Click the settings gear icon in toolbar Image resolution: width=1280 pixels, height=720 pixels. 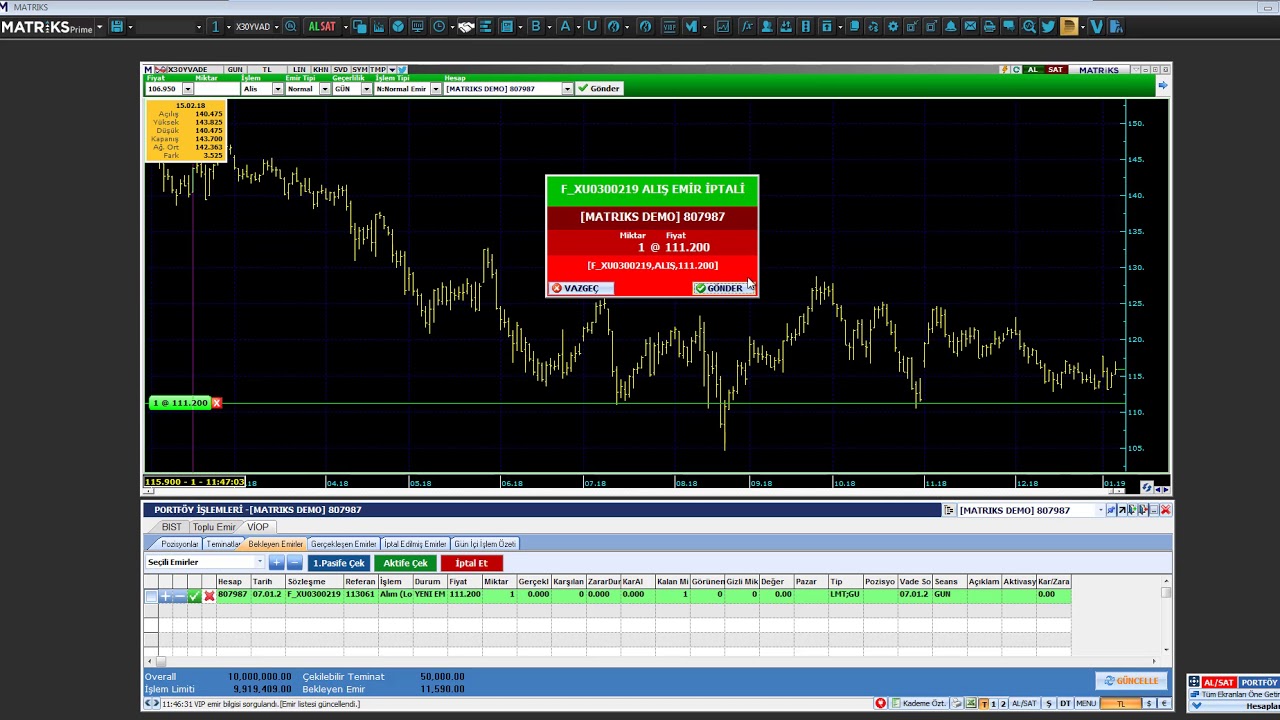coord(893,27)
